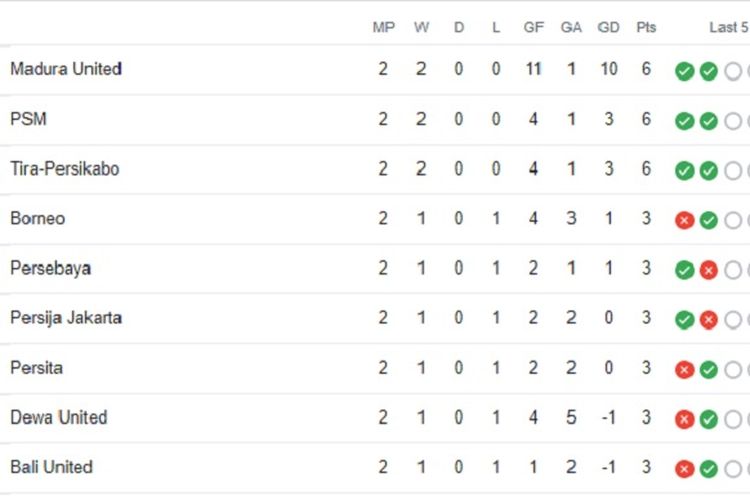Click Borneo's red loss icon
Image resolution: width=750 pixels, height=500 pixels.
684,221
